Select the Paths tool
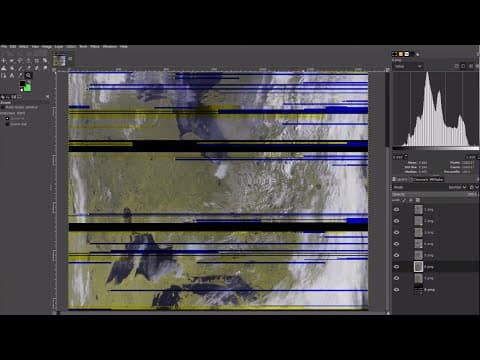 pyautogui.click(x=3, y=76)
